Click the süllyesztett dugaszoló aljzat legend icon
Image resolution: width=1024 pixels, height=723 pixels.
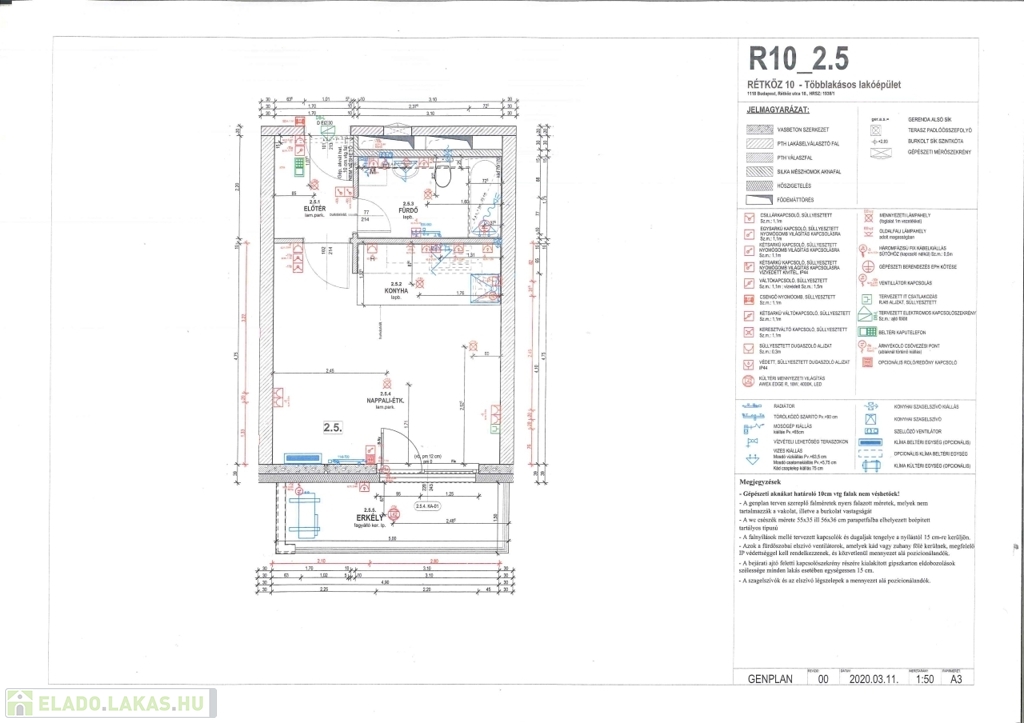pyautogui.click(x=750, y=347)
